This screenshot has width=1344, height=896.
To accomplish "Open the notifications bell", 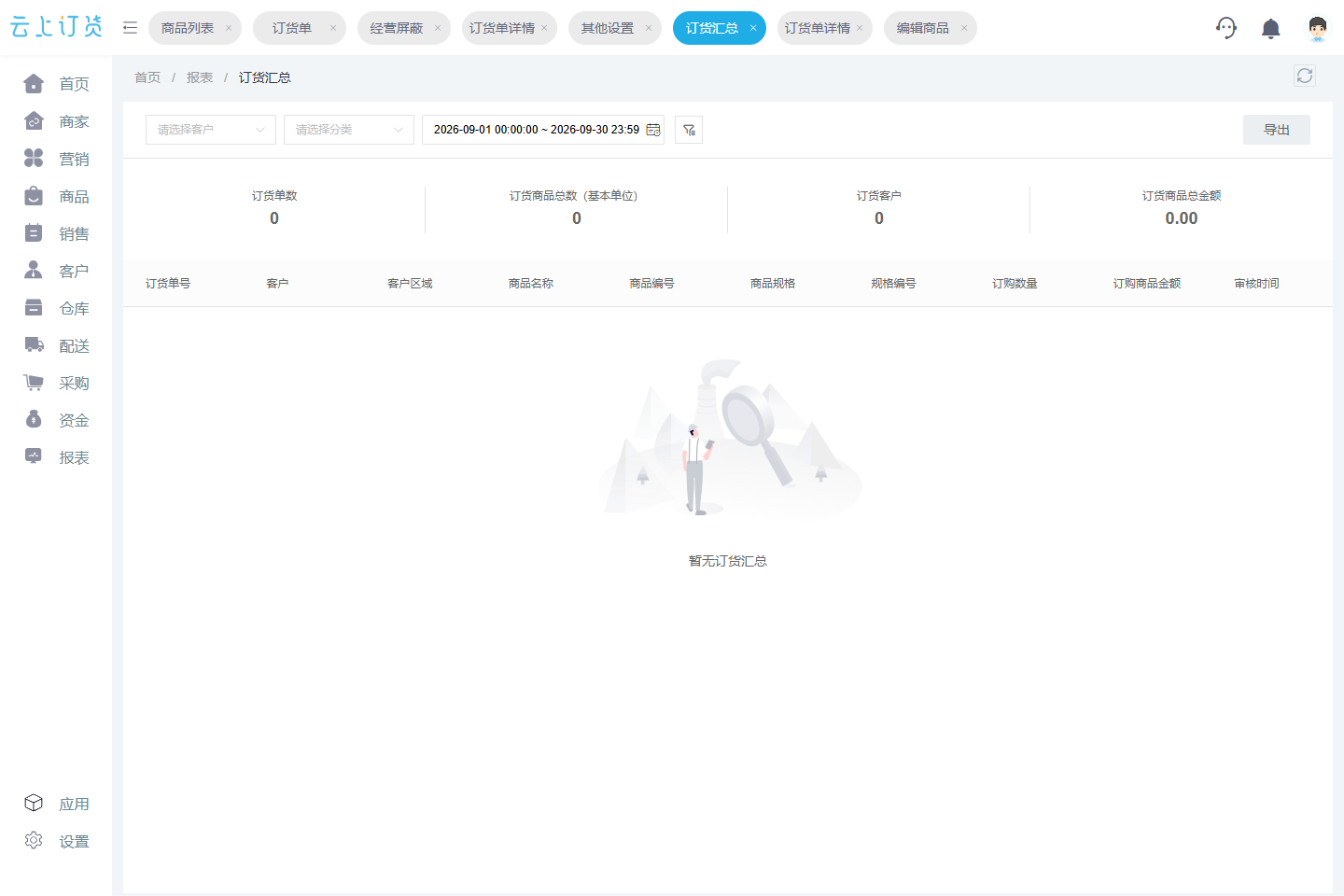I will pos(1270,29).
